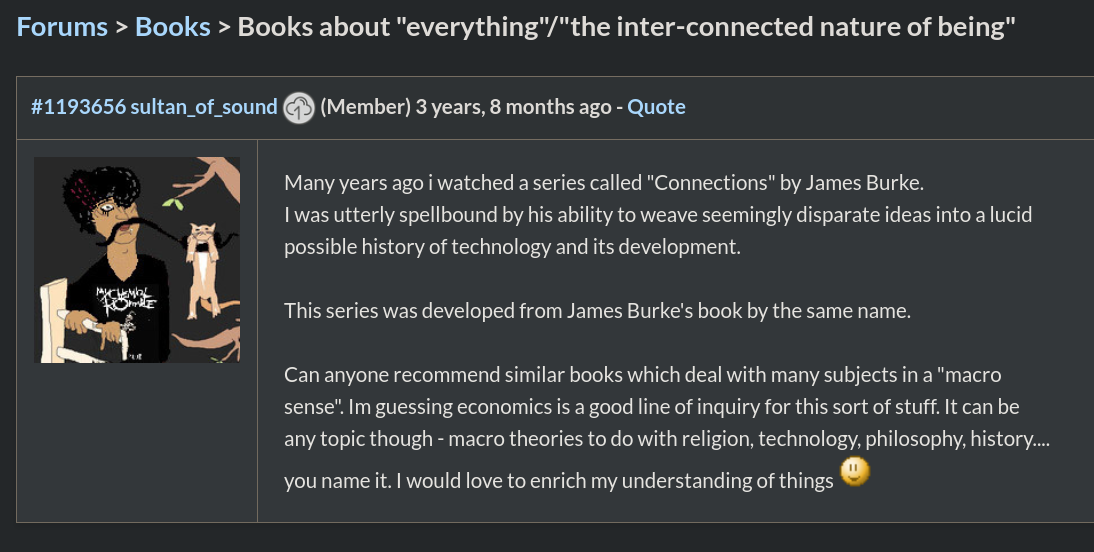
Task: Click the user's pixel-art avatar image
Action: click(137, 259)
